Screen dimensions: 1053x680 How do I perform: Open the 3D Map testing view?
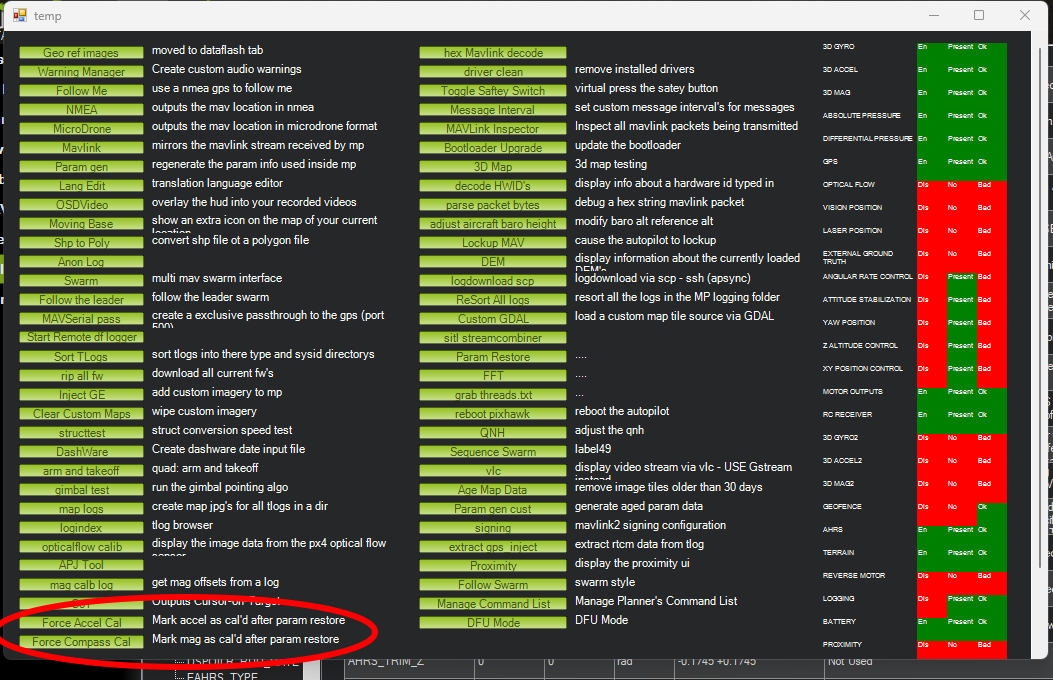coord(493,167)
